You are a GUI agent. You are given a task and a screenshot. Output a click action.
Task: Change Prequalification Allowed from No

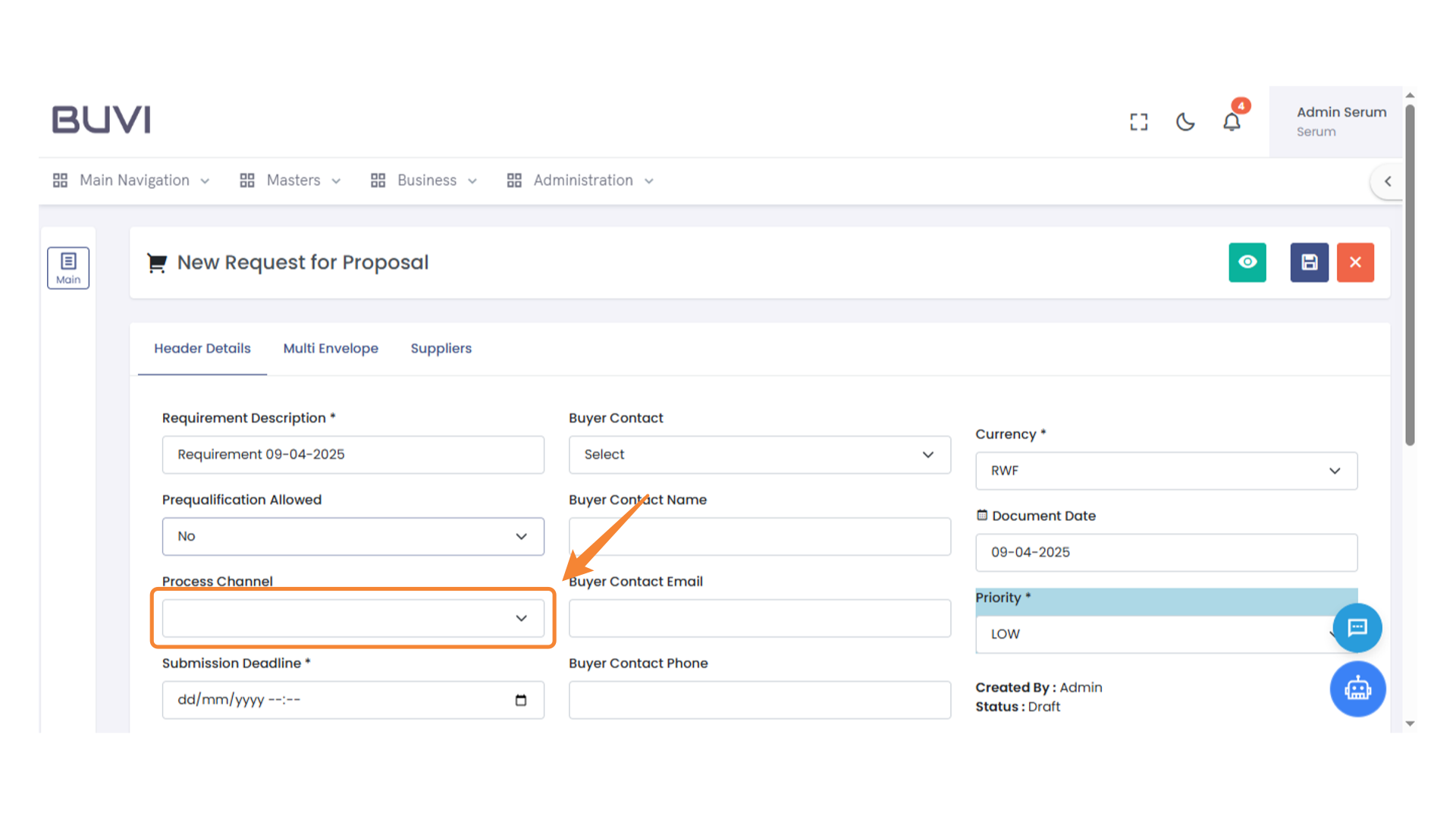click(353, 536)
